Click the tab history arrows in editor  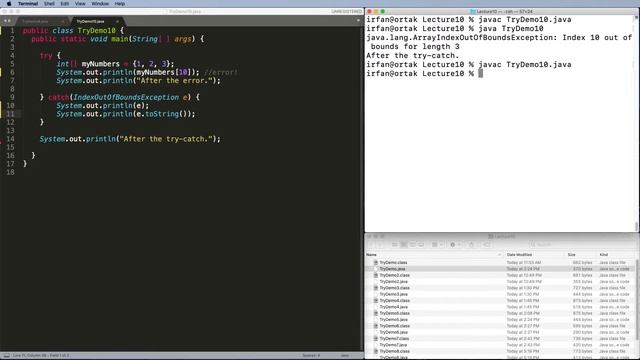[7, 21]
